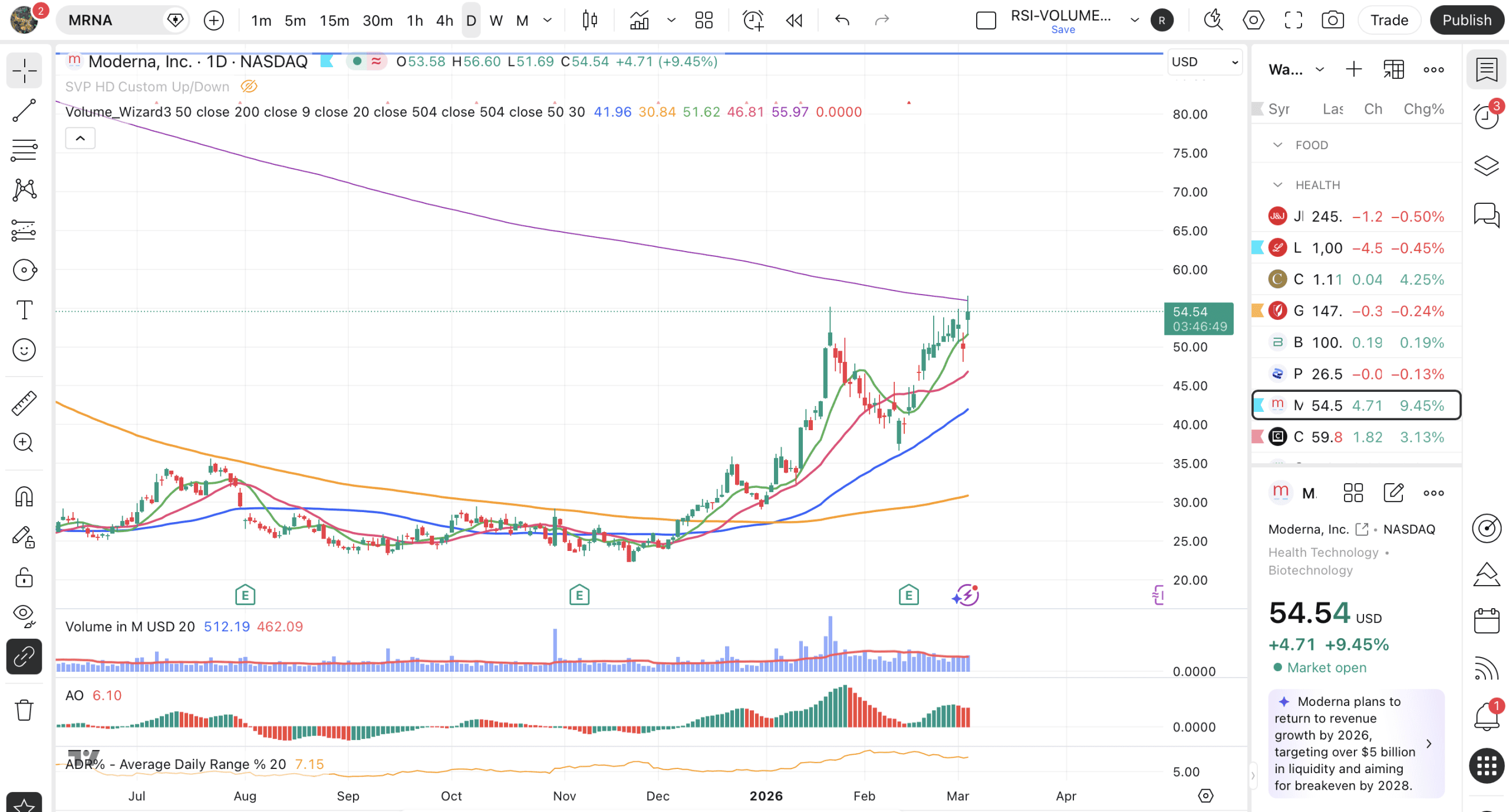The height and width of the screenshot is (812, 1509).
Task: Toggle hide all drawings eye icon
Action: (x=24, y=615)
